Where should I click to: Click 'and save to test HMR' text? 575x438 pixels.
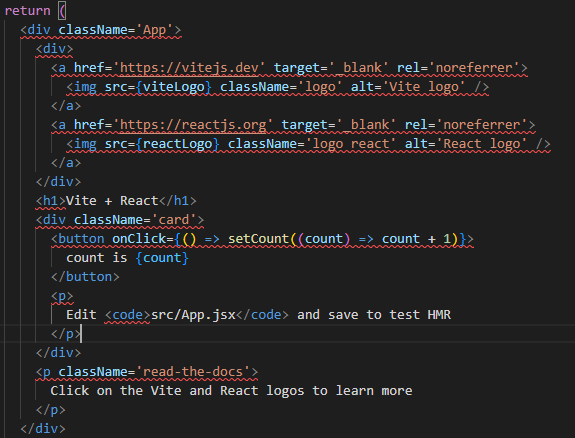(374, 315)
